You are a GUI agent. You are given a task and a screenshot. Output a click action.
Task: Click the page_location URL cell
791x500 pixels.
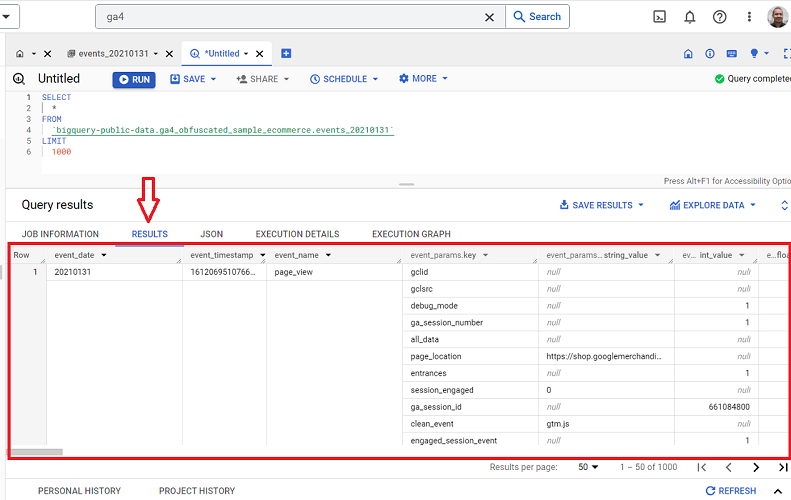pyautogui.click(x=604, y=356)
